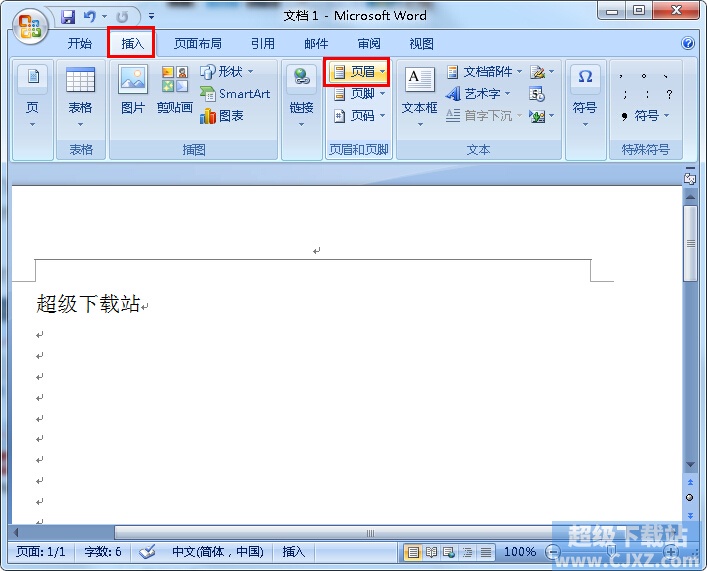Jump to next page browse button
707x571 pixels.
[x=690, y=515]
